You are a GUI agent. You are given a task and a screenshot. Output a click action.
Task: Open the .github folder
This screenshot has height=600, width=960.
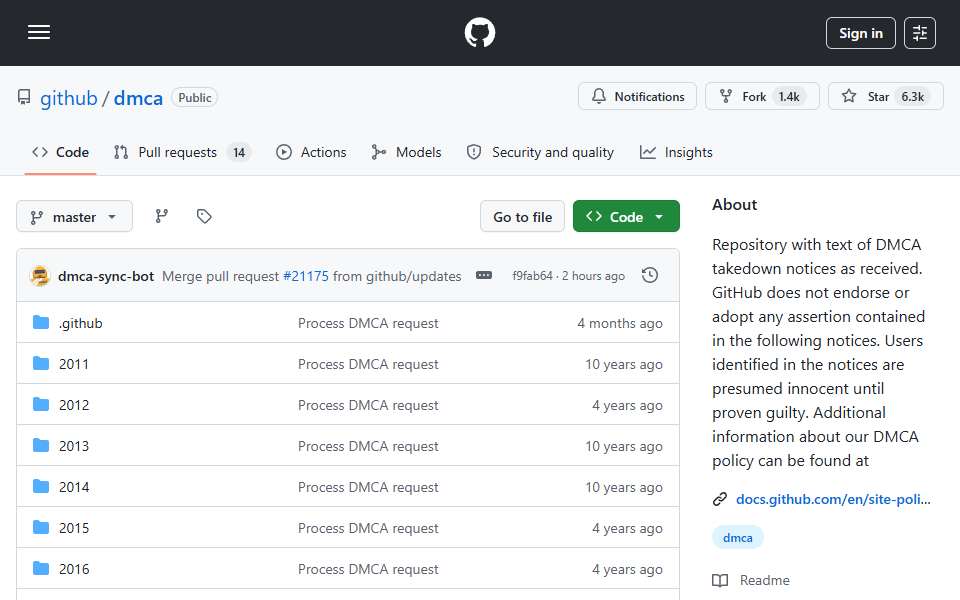tap(80, 323)
